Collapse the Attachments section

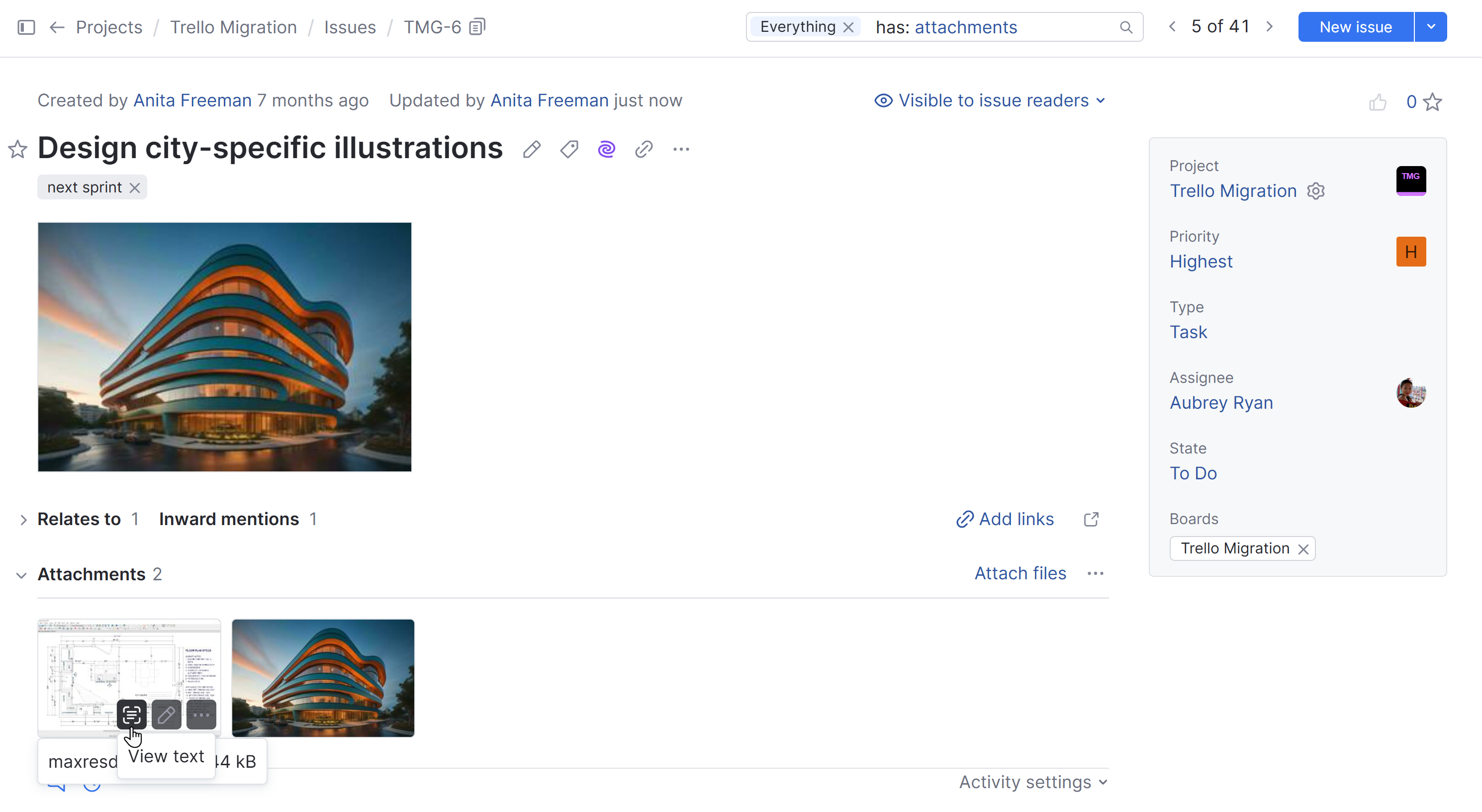pos(21,575)
